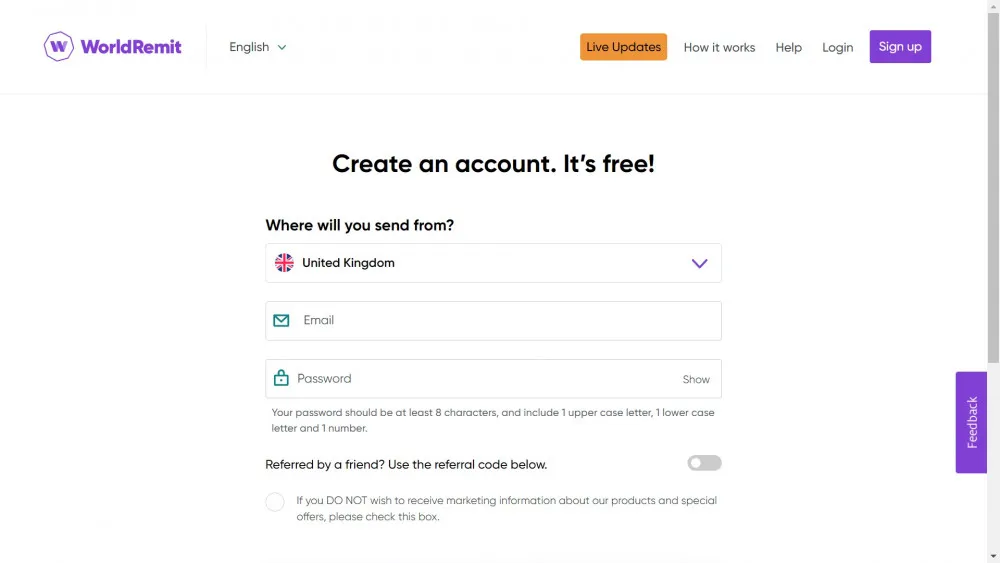Screen dimensions: 1000x563
Task: Open the orange Live Updates button
Action: point(623,47)
